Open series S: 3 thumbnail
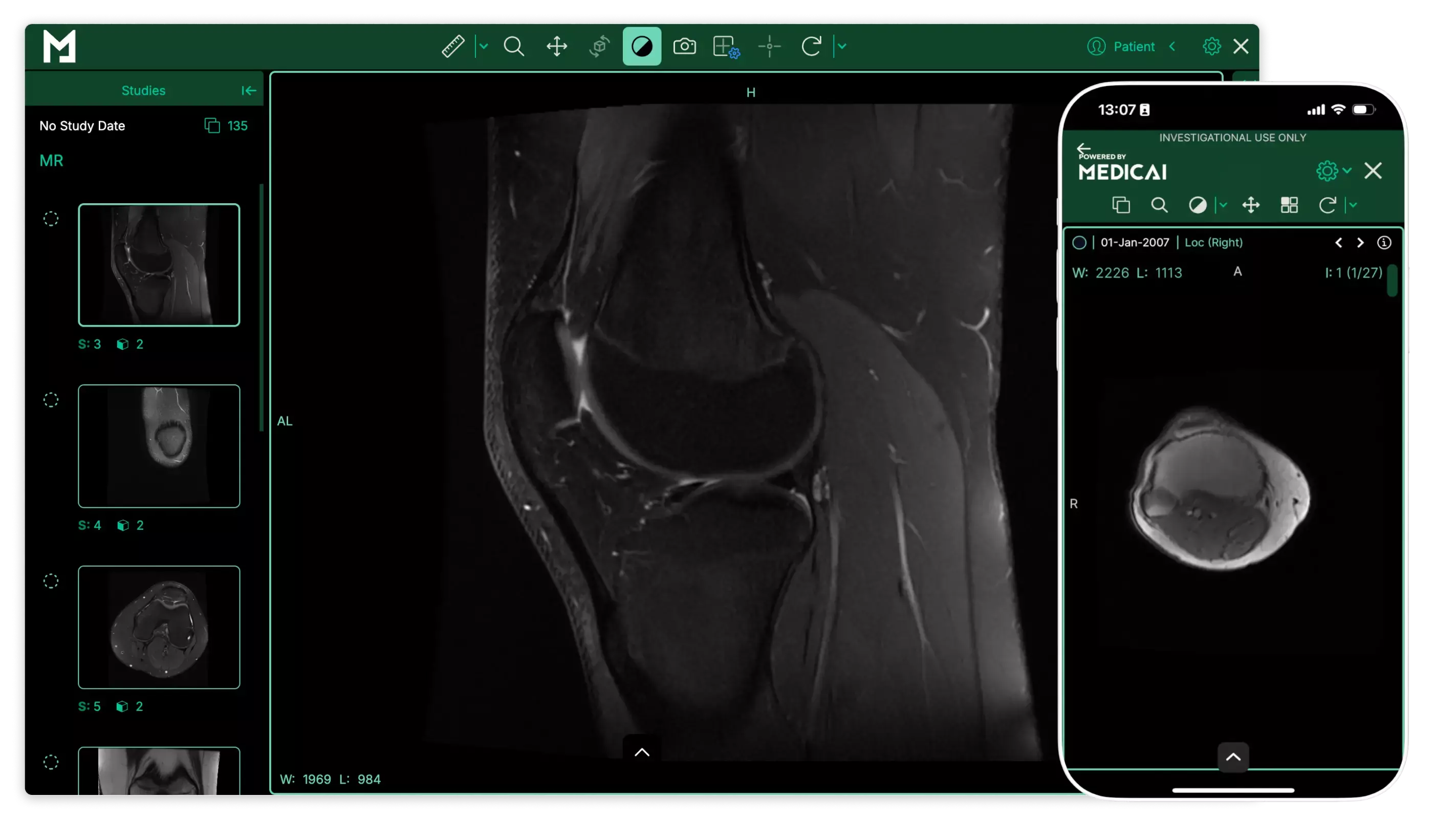1456x819 pixels. 159,265
